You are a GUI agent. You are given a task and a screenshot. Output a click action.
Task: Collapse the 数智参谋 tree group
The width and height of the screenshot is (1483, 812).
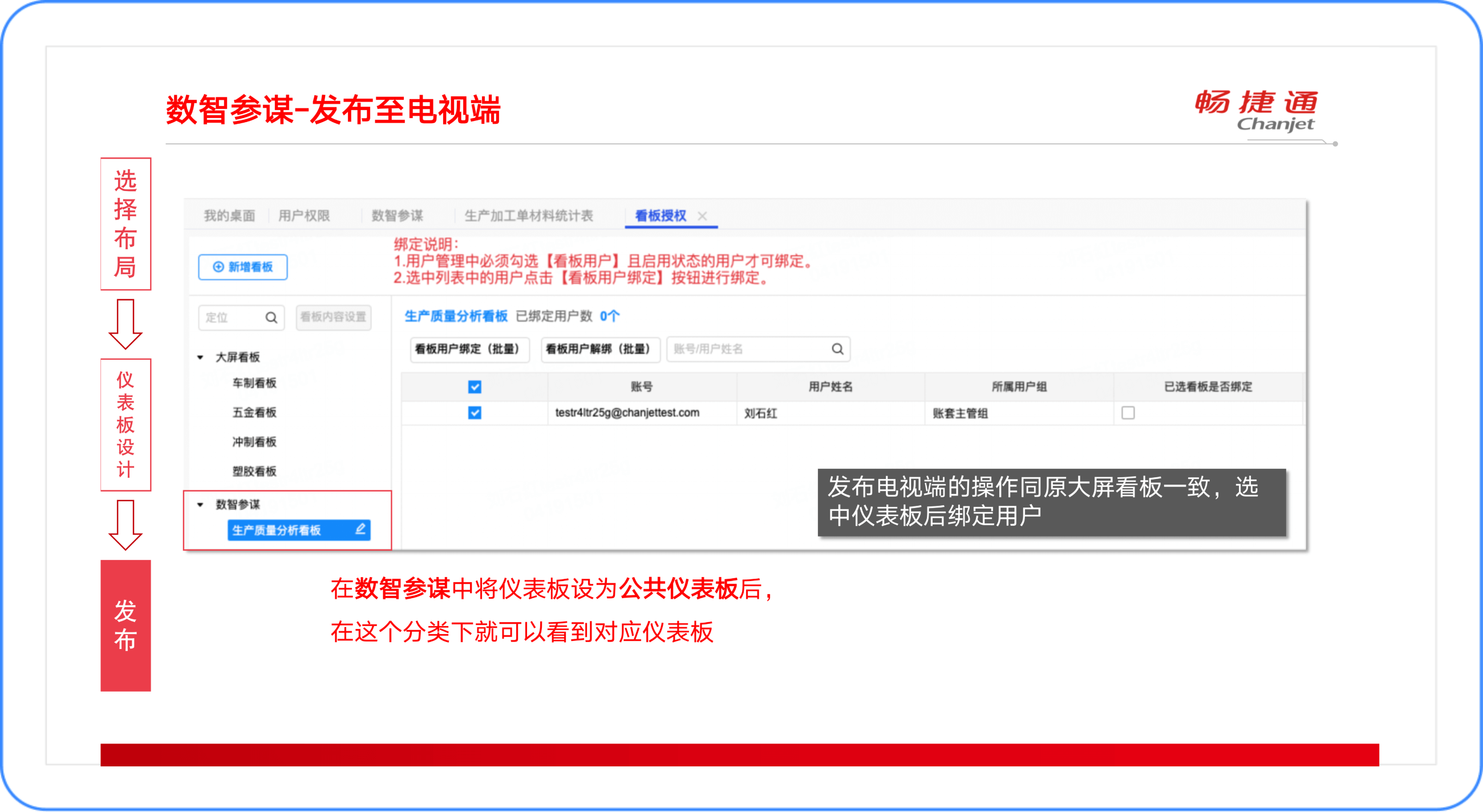(200, 505)
